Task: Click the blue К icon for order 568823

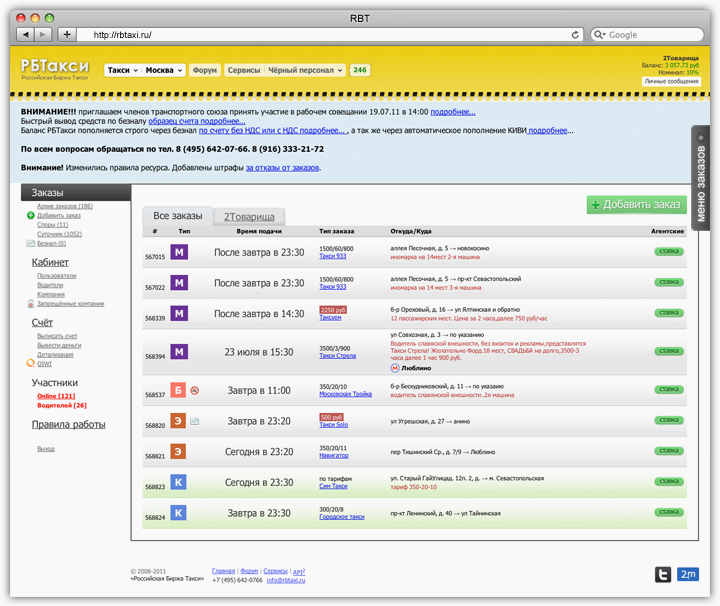Action: pos(178,483)
